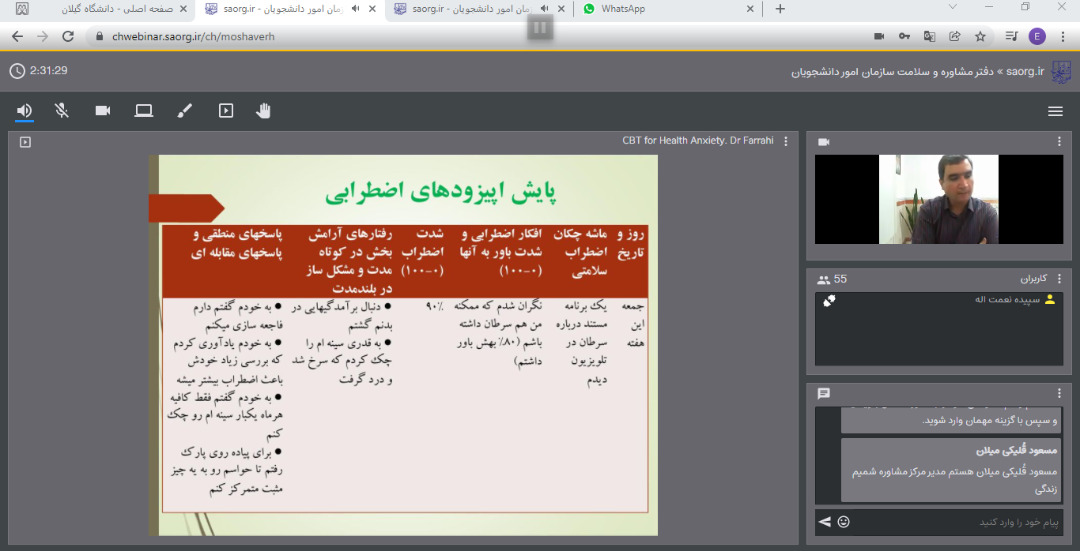Click the screen share laptop icon

click(x=144, y=111)
